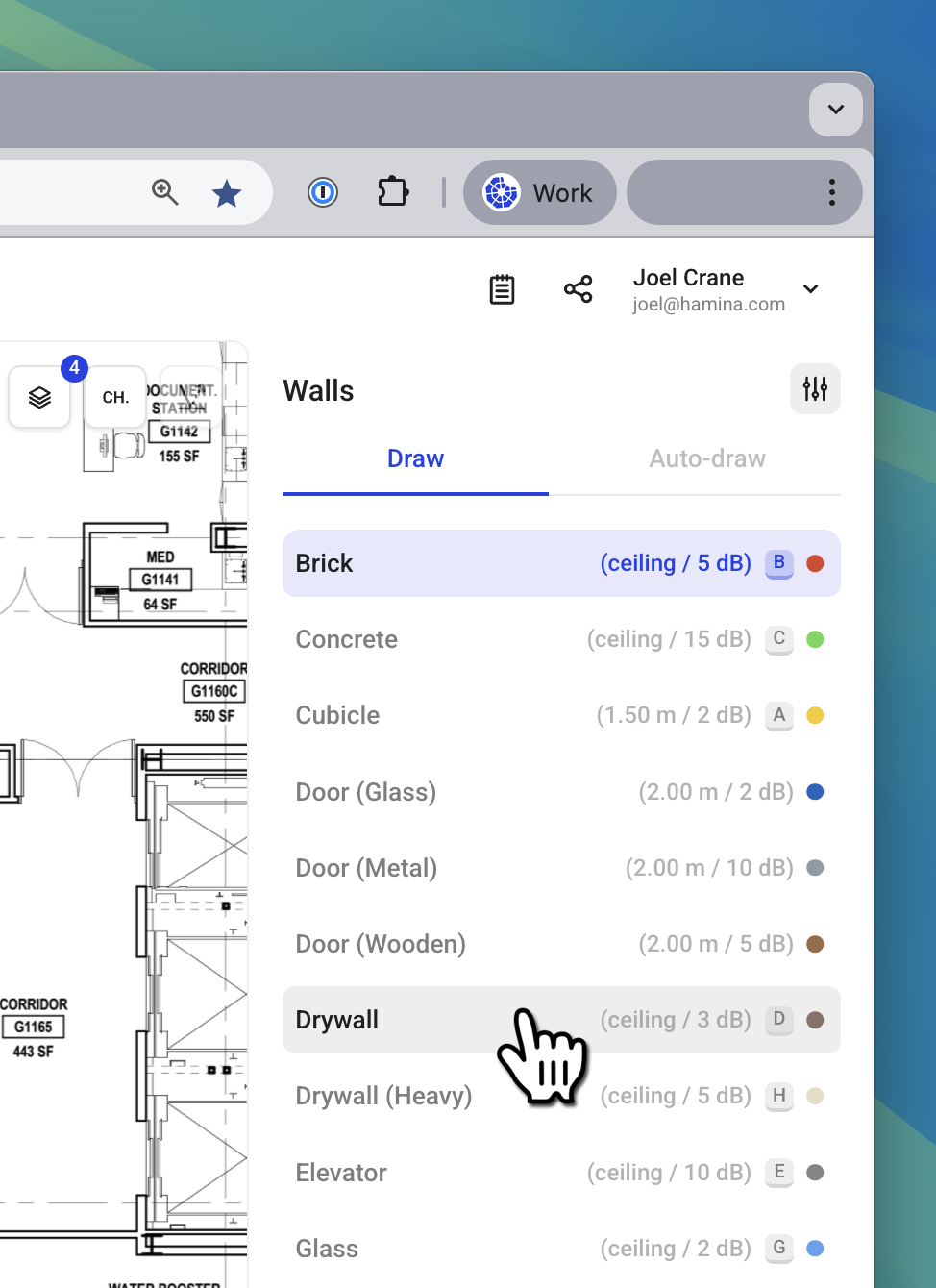
Task: Open the layers button with badge 4
Action: tap(39, 397)
